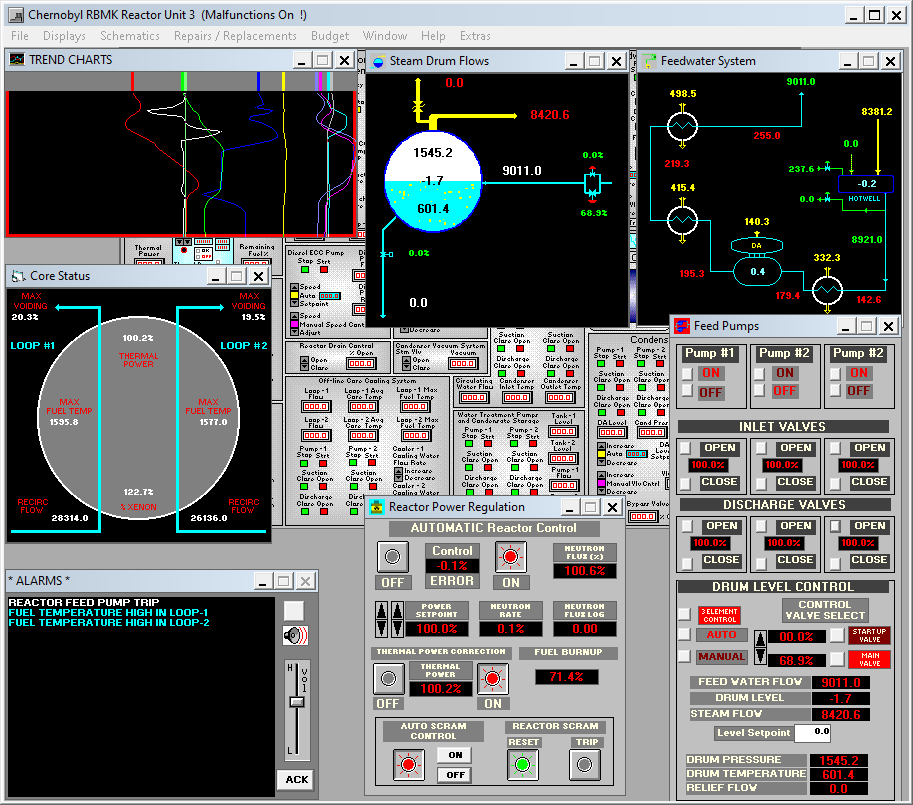The image size is (913, 805).
Task: Click the feedwater heater symbol labeled 332.3
Action: (x=827, y=289)
